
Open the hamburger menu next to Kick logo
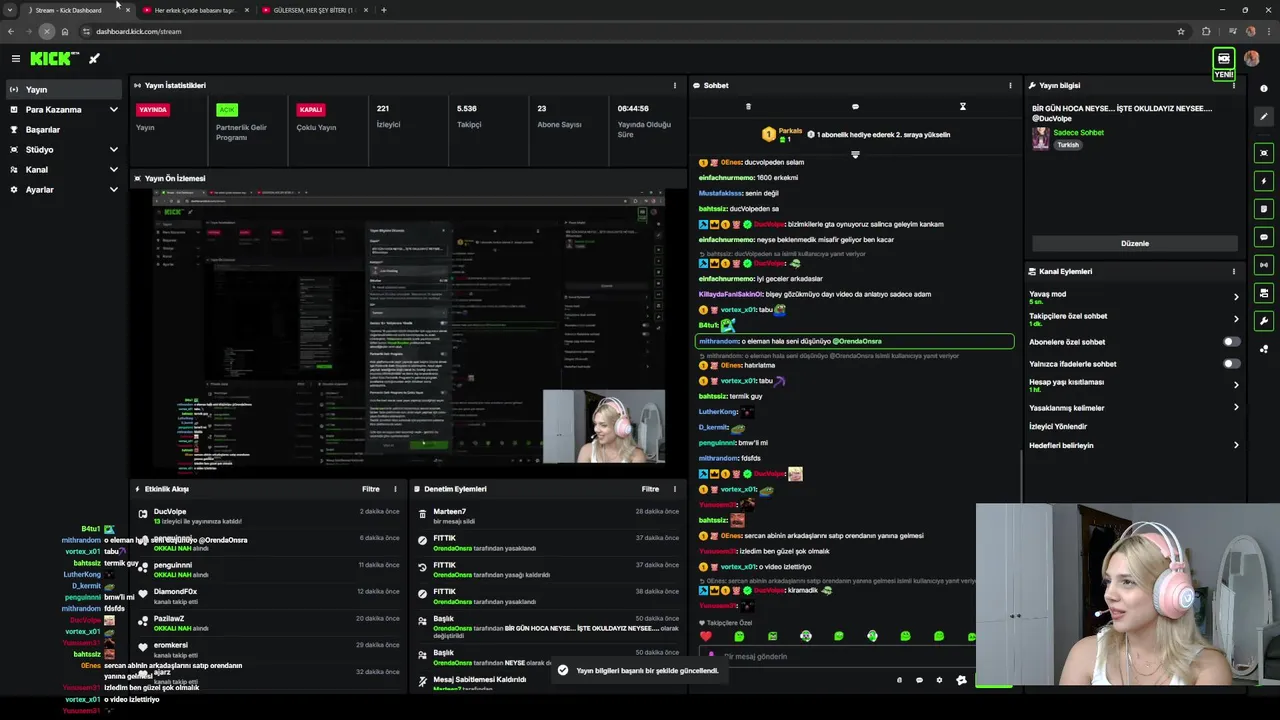(15, 59)
